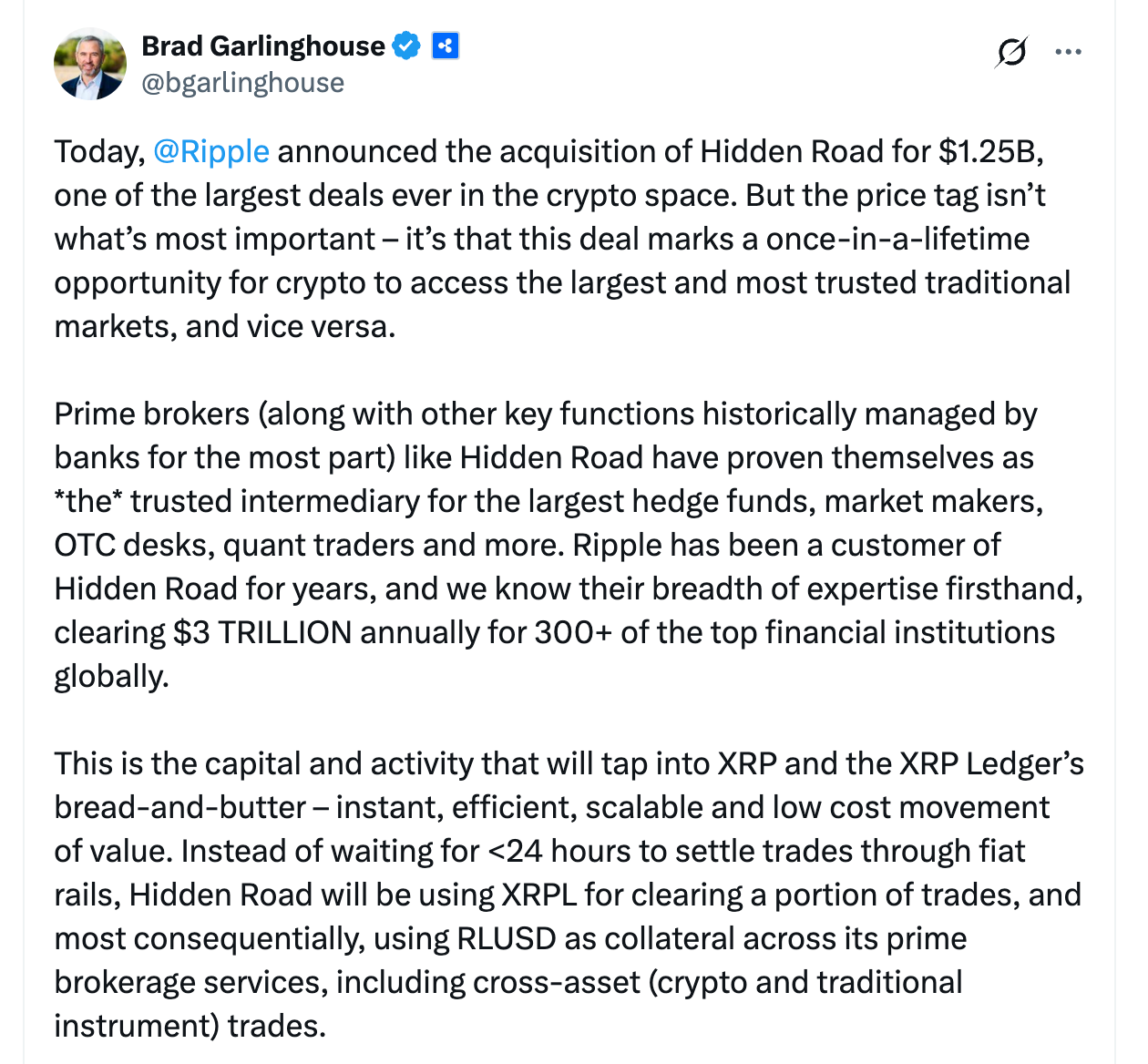Visit the @bgarlinghouse profile handle
The image size is (1148, 1064).
[243, 82]
